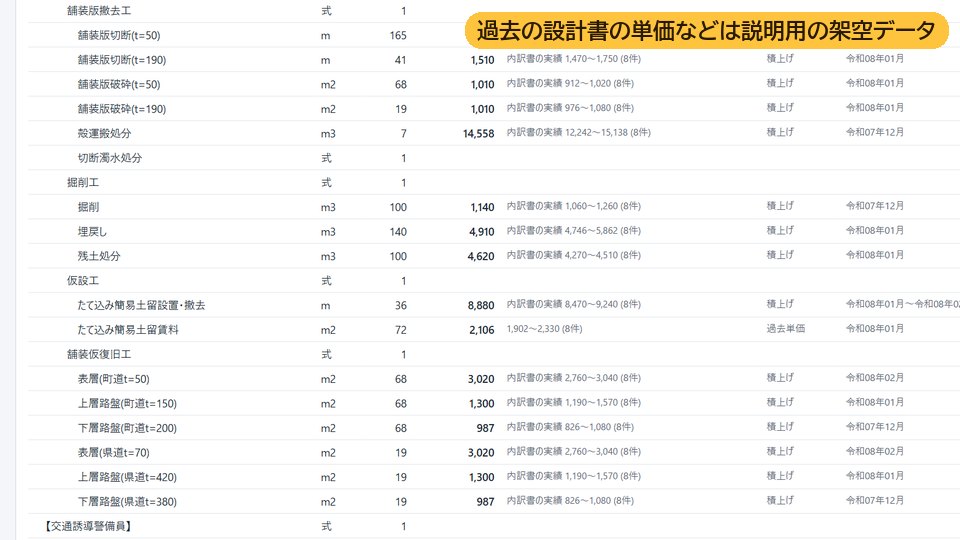Click the 上層路盤(県道t=420) item name

click(127, 476)
